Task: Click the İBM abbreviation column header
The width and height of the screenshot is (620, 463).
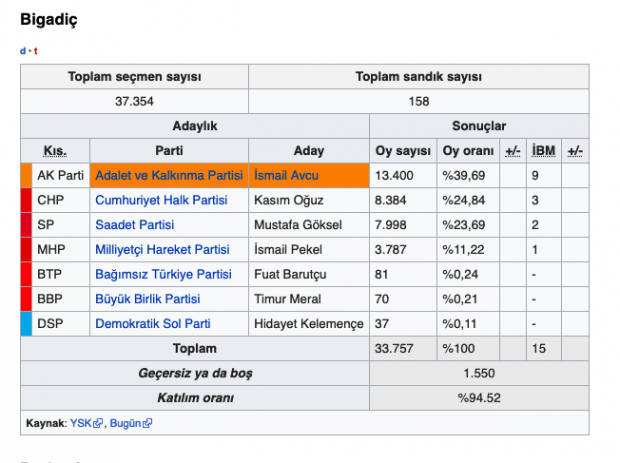Action: pyautogui.click(x=544, y=151)
